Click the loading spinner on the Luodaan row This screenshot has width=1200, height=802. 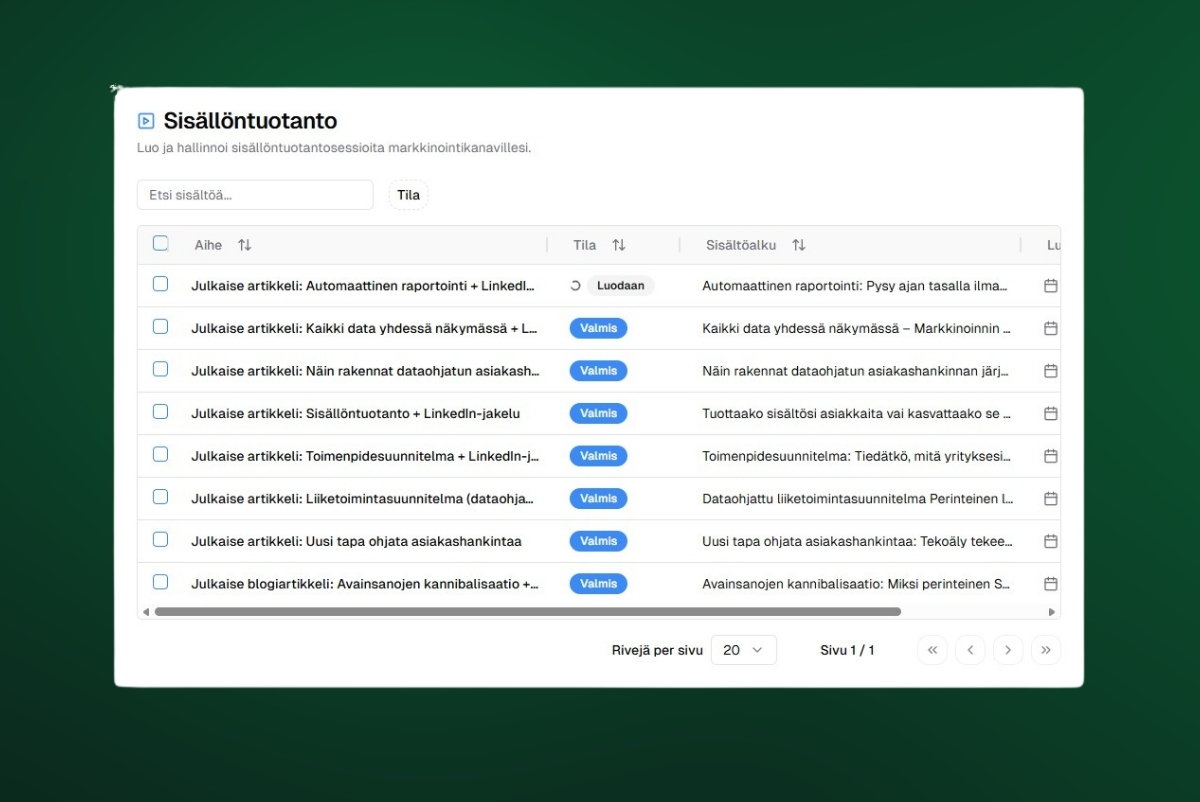point(574,285)
